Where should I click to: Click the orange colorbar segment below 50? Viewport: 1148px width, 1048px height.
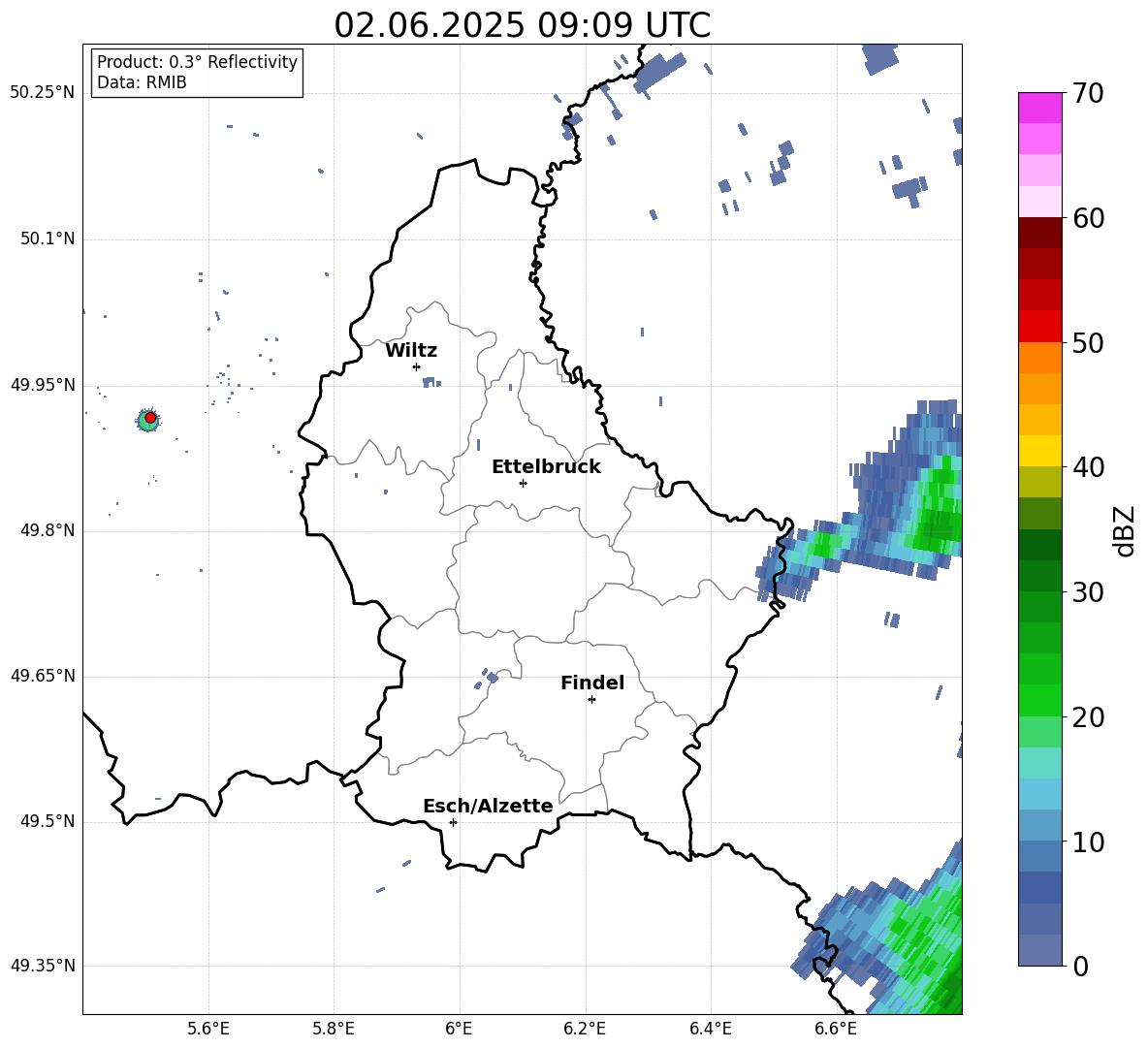coord(1039,358)
